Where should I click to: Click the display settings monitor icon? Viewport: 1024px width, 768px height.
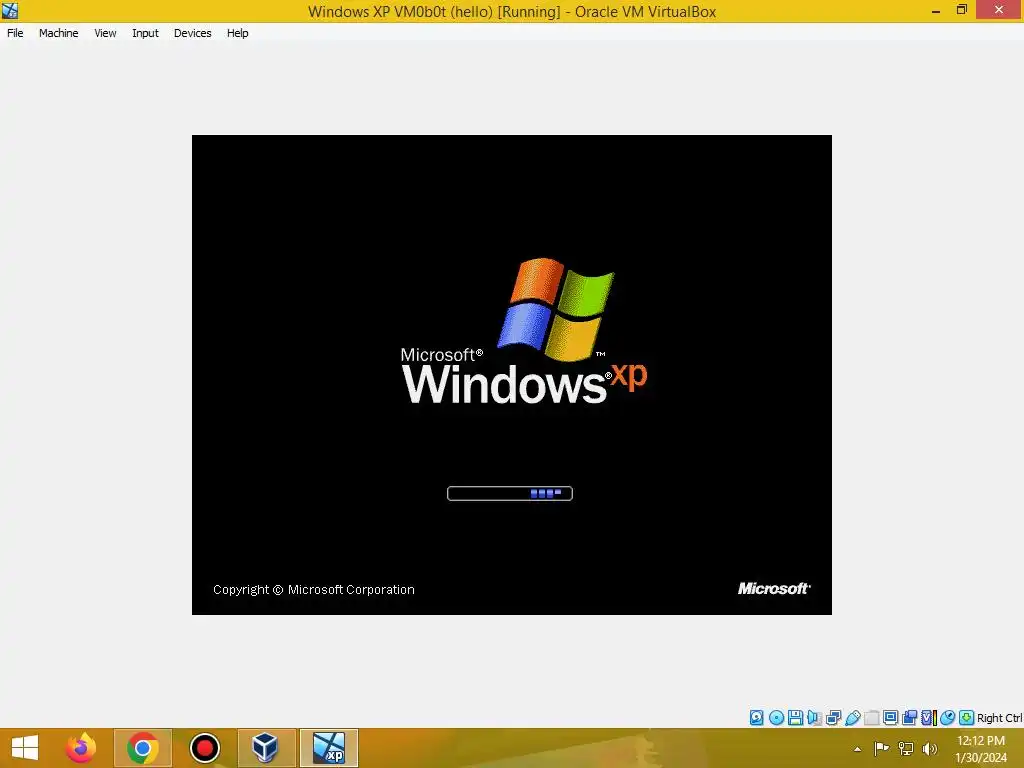(890, 718)
